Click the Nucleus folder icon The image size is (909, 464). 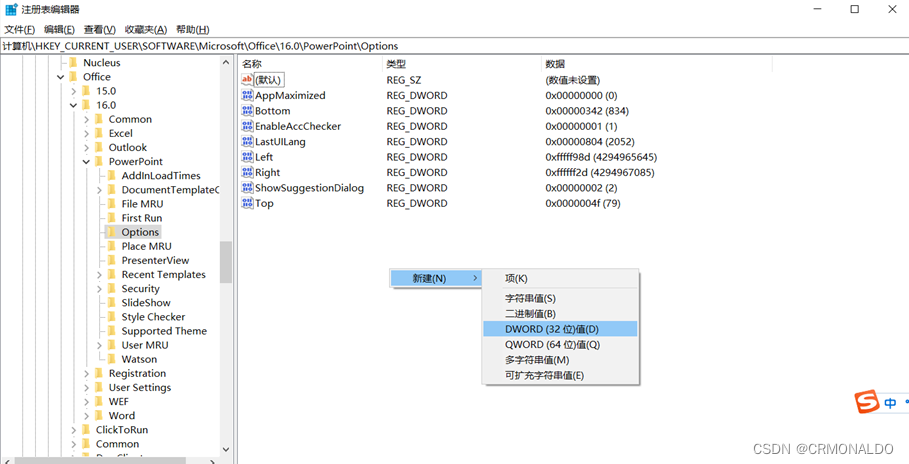pos(72,63)
